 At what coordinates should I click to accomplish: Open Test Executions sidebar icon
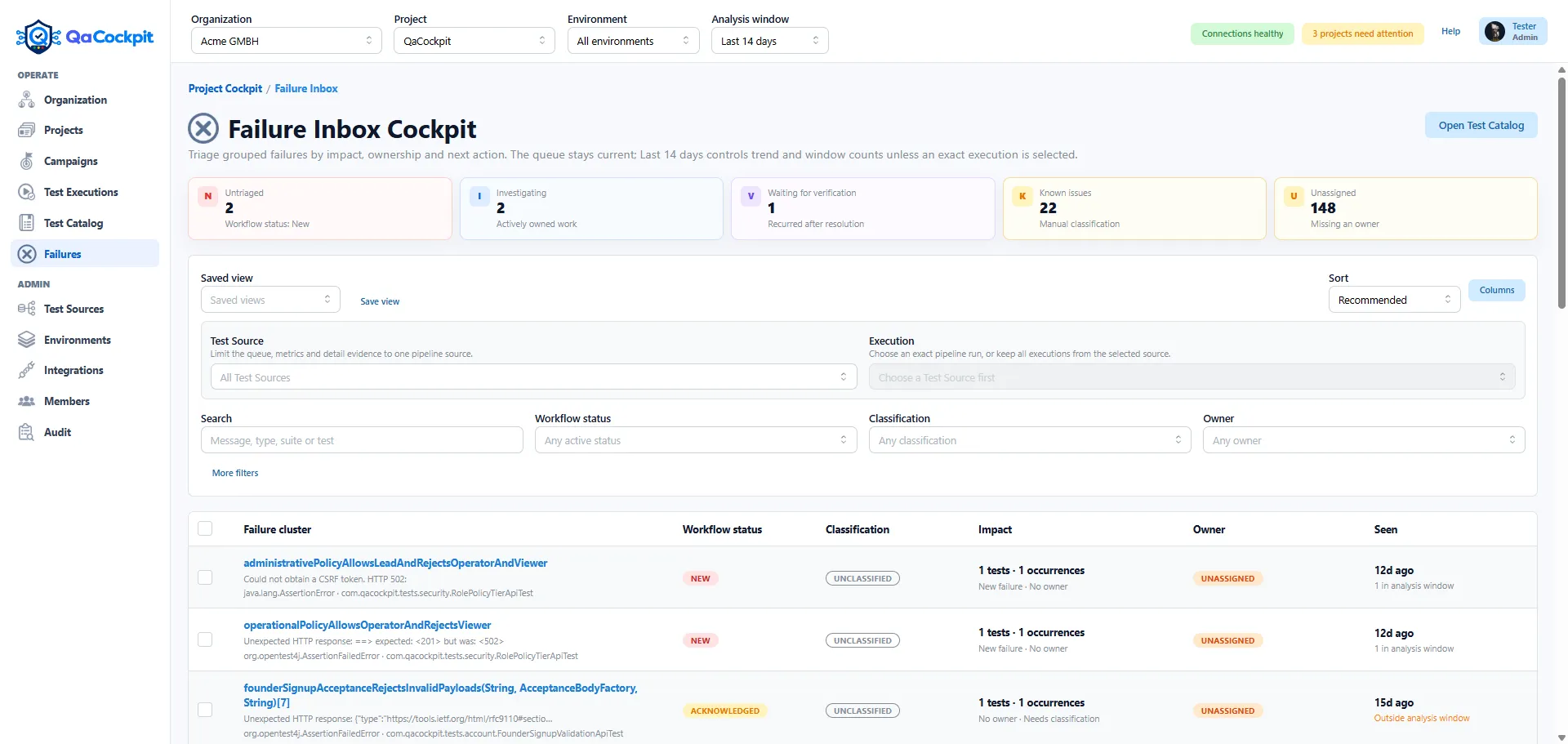pyautogui.click(x=27, y=192)
